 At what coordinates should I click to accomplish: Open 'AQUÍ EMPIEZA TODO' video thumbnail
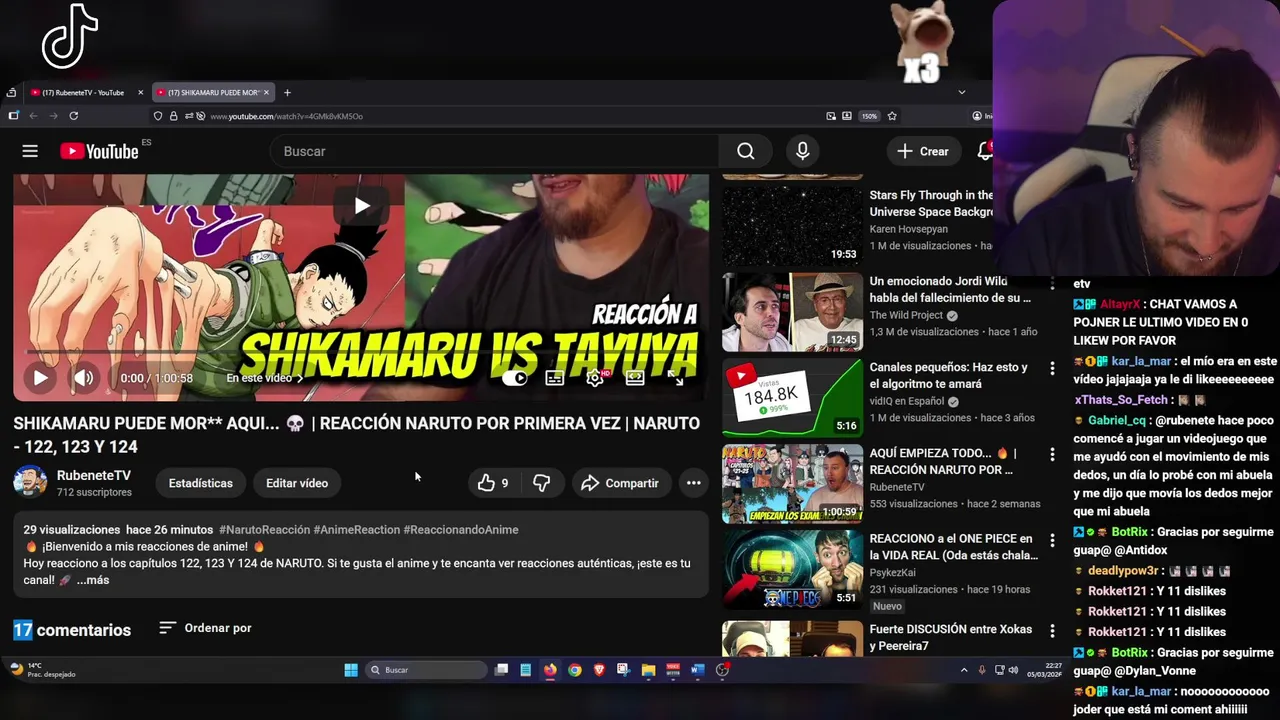click(x=792, y=484)
